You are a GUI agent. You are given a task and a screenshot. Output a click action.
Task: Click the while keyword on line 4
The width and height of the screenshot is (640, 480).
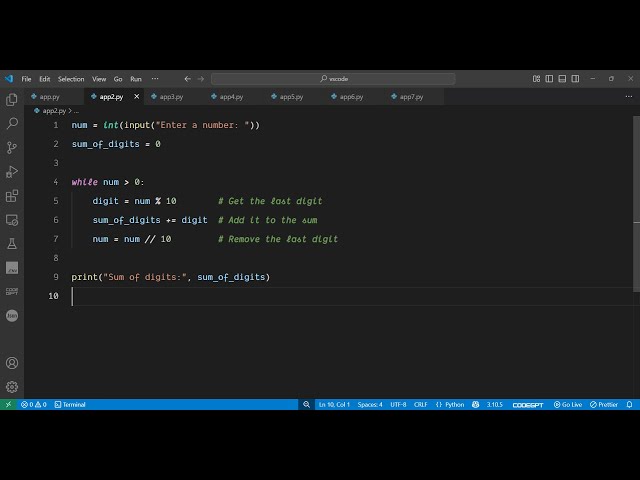tap(84, 182)
